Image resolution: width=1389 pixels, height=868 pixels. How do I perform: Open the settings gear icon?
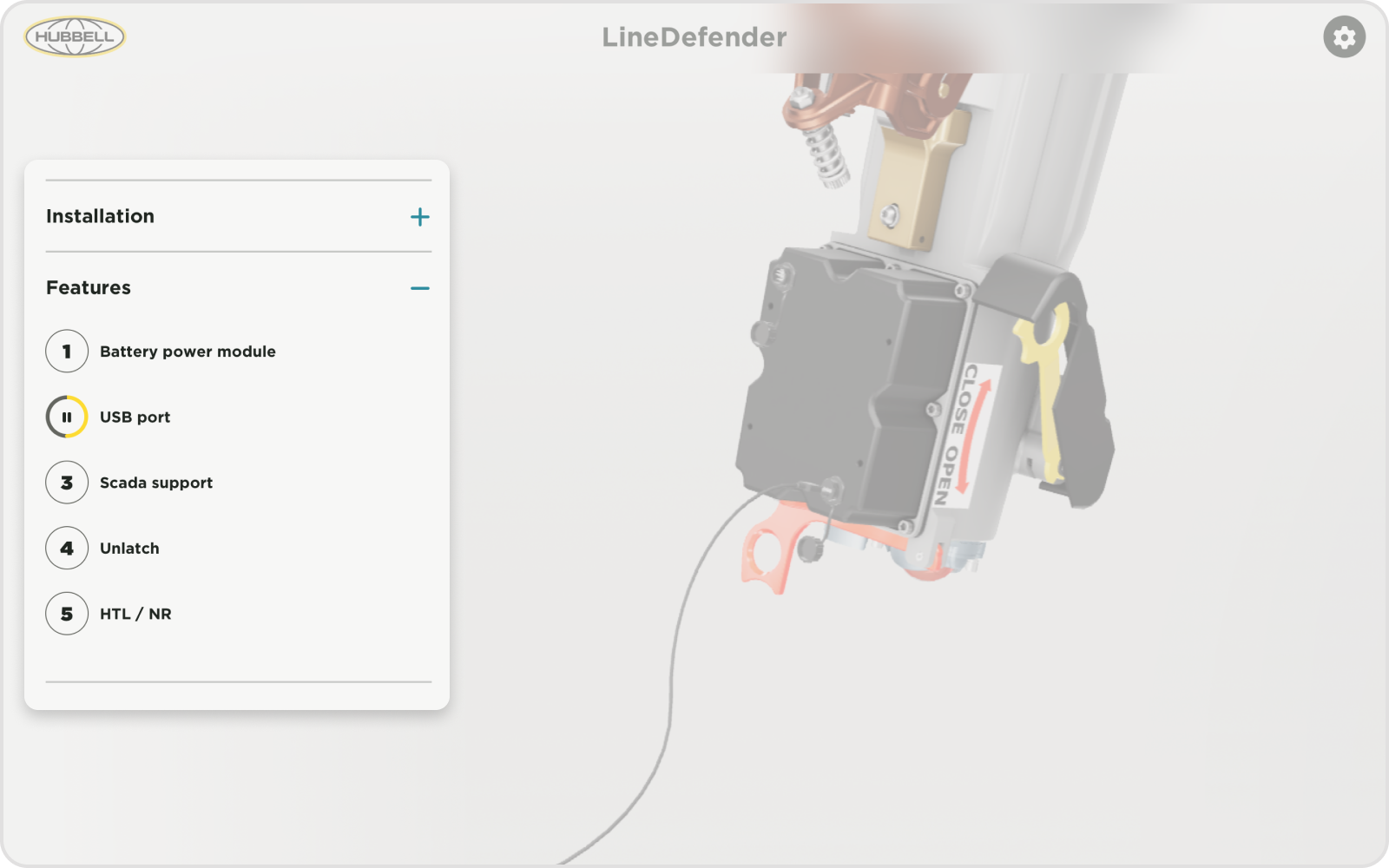pos(1344,37)
